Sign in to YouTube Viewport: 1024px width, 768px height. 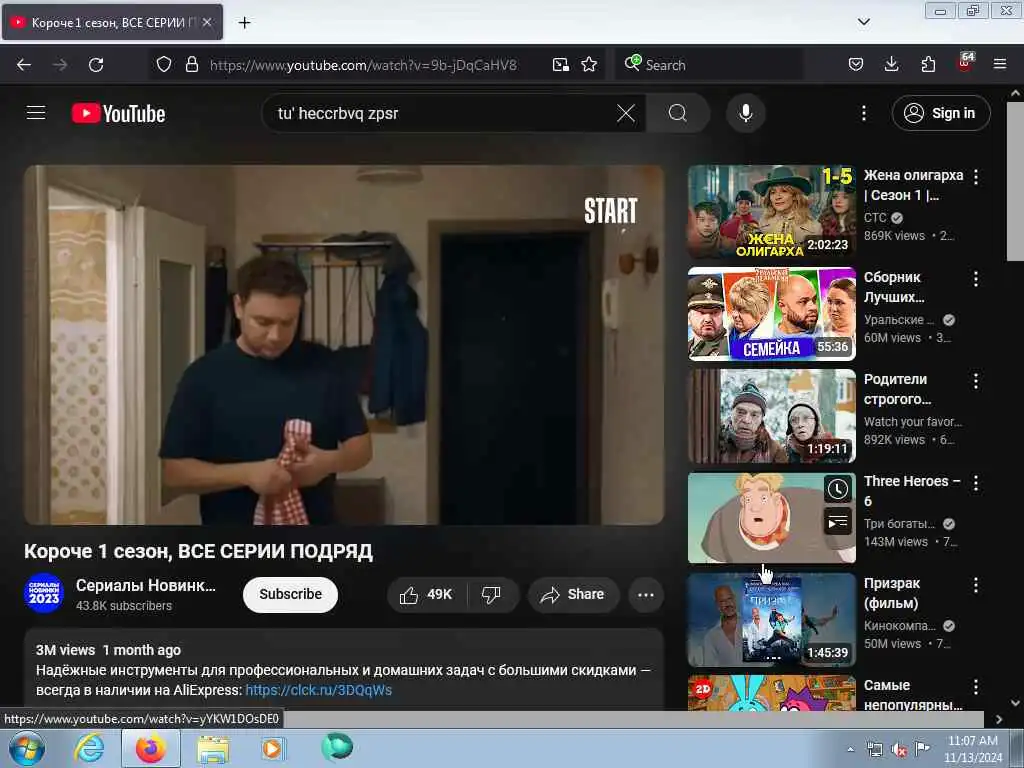click(940, 113)
